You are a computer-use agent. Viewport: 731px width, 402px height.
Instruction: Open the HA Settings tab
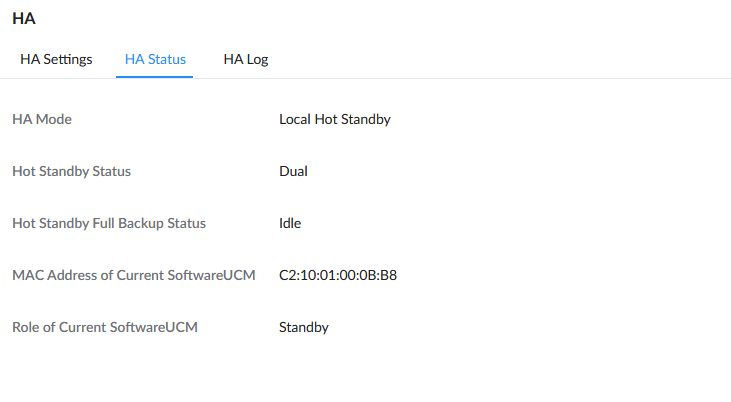[56, 59]
